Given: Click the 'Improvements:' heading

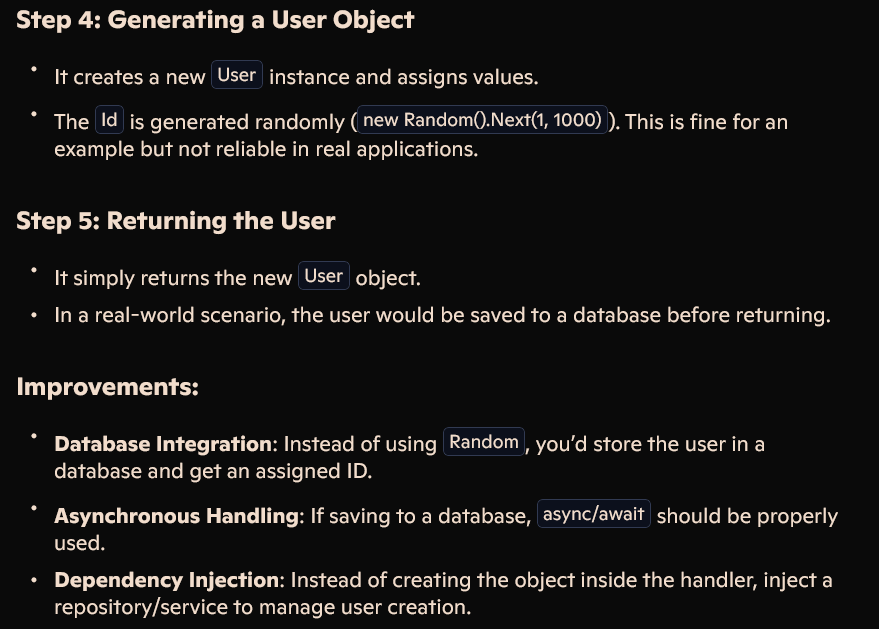Looking at the screenshot, I should tap(108, 387).
